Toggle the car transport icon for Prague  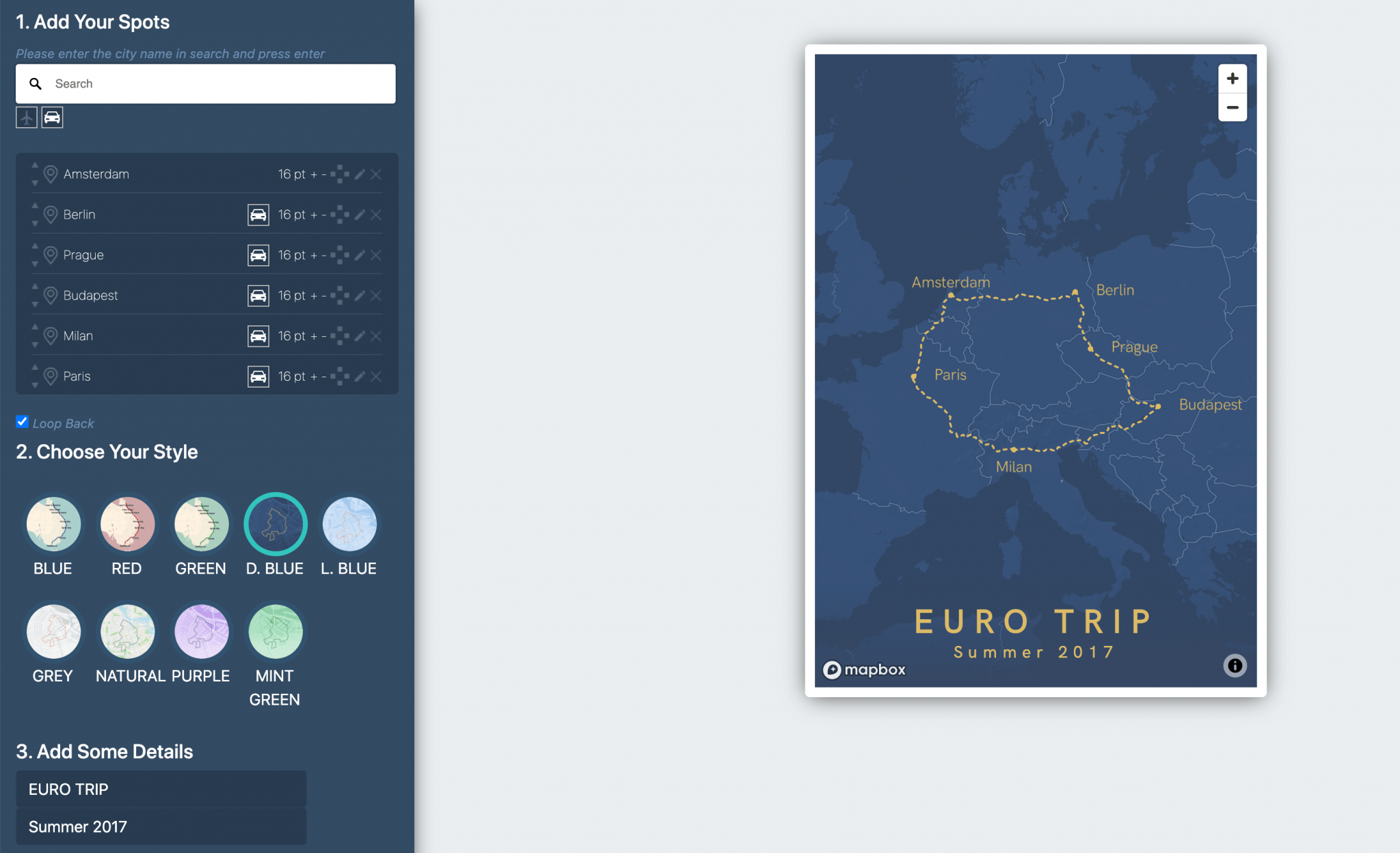[258, 255]
